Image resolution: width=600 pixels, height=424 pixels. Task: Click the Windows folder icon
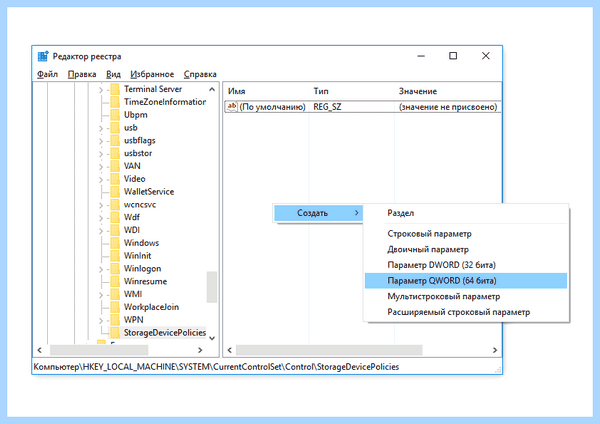[x=115, y=243]
